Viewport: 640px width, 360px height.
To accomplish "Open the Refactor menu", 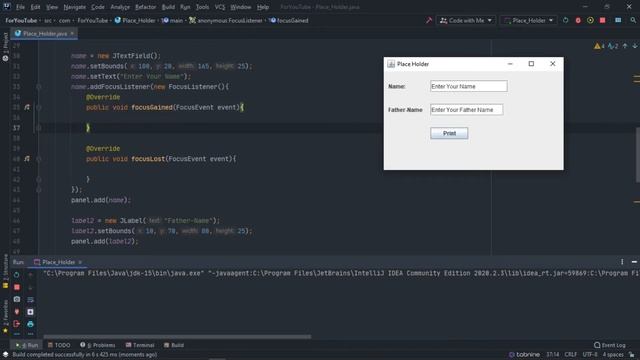I will coord(145,7).
